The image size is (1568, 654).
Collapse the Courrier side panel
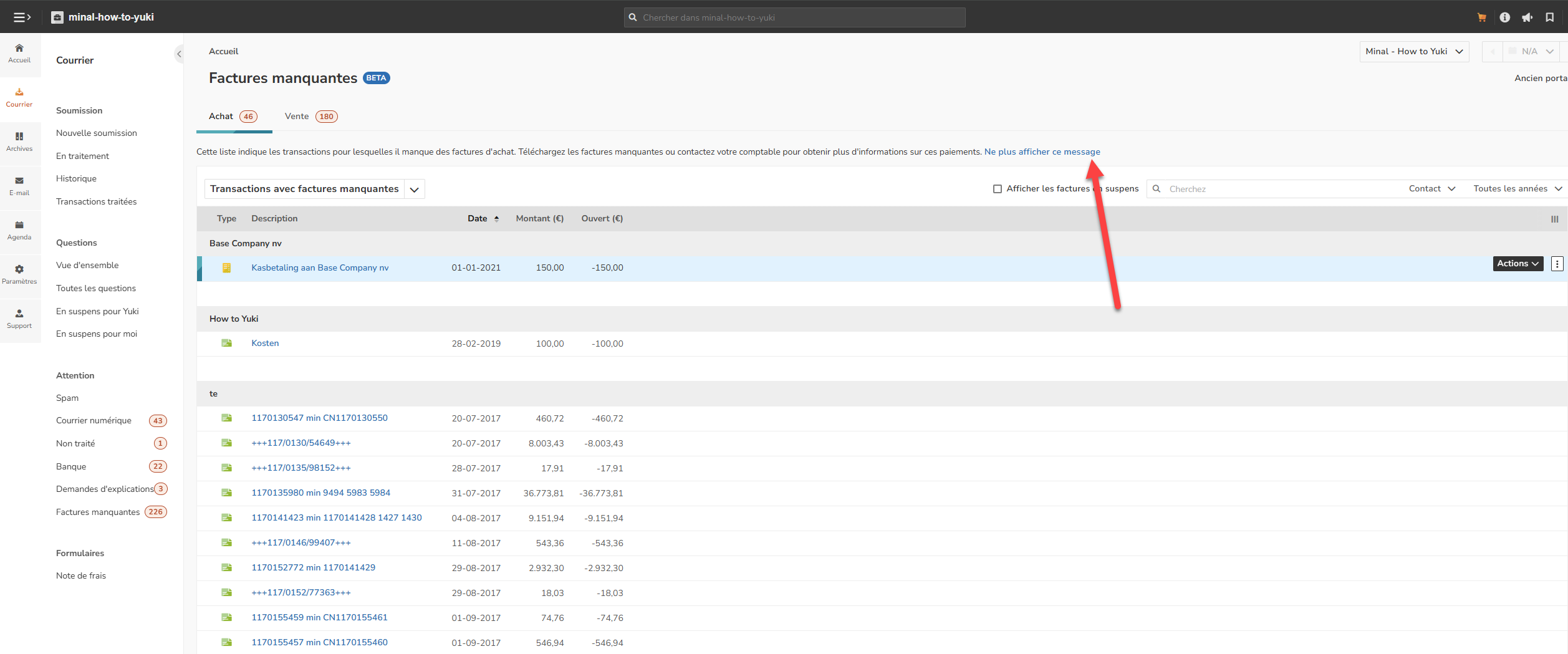179,54
